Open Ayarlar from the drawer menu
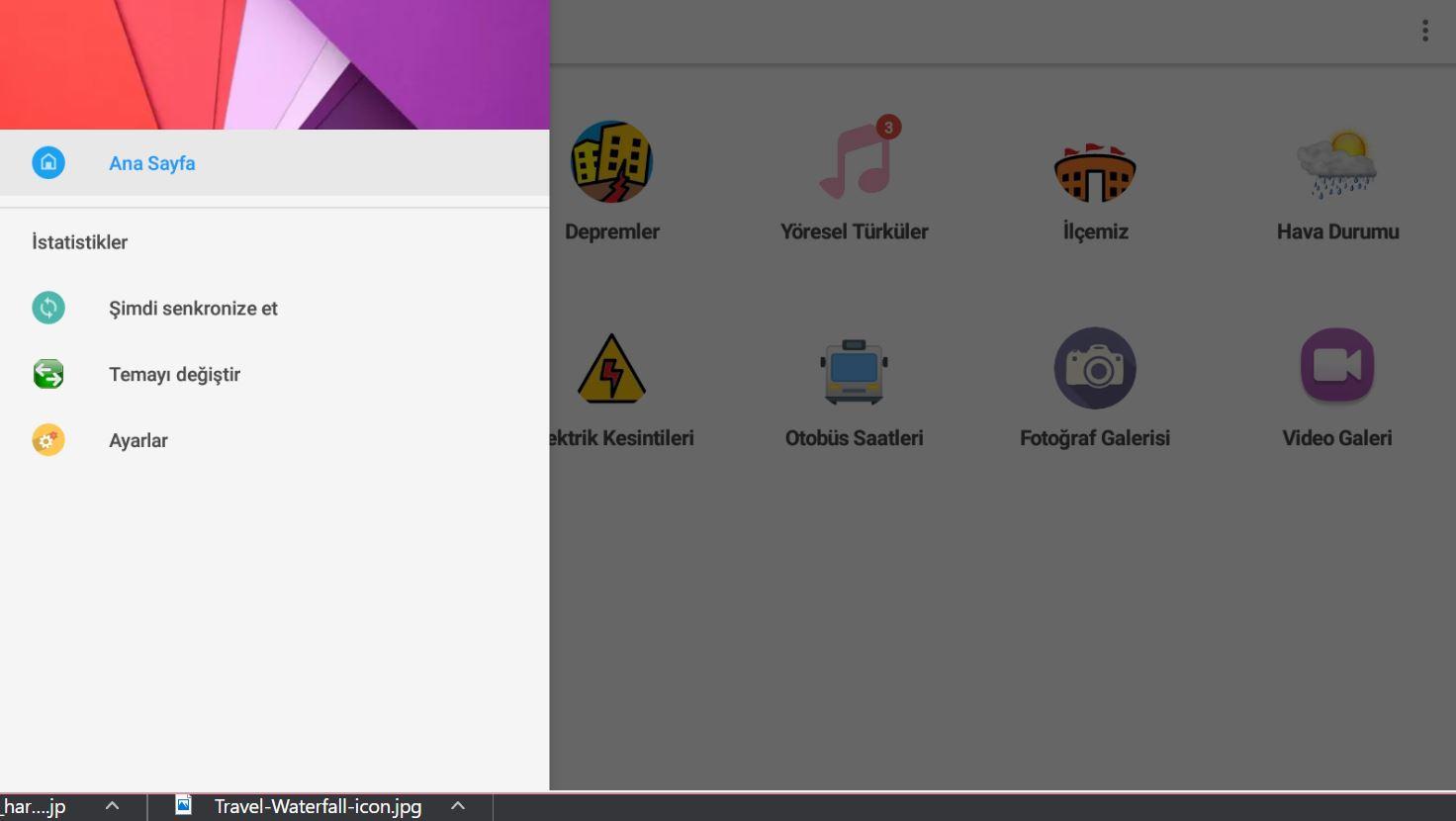This screenshot has width=1456, height=821. click(137, 441)
